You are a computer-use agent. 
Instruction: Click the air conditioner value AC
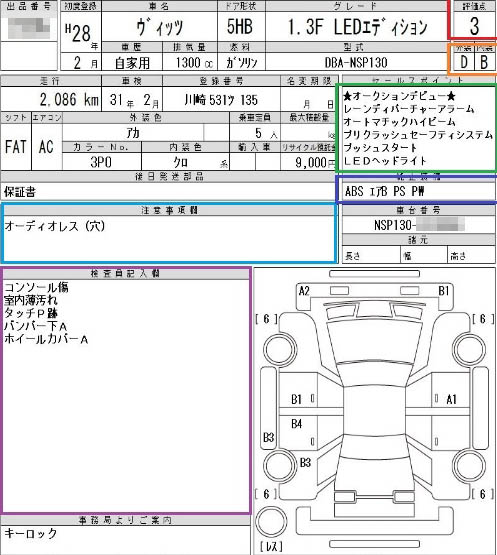click(x=46, y=147)
